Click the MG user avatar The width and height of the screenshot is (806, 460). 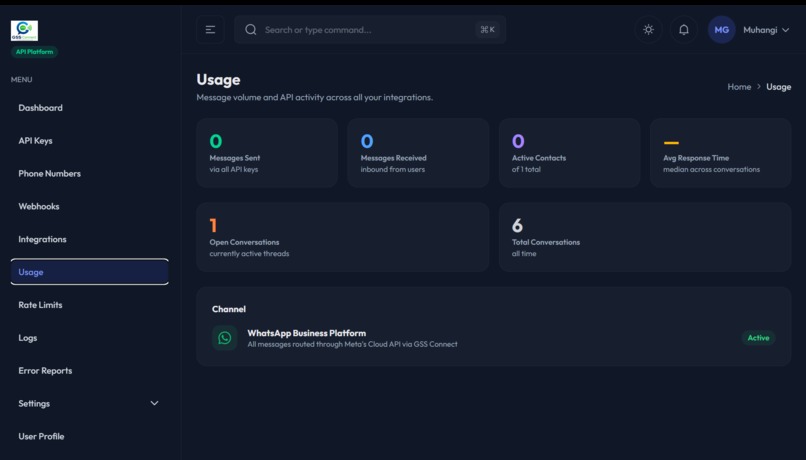(x=721, y=30)
